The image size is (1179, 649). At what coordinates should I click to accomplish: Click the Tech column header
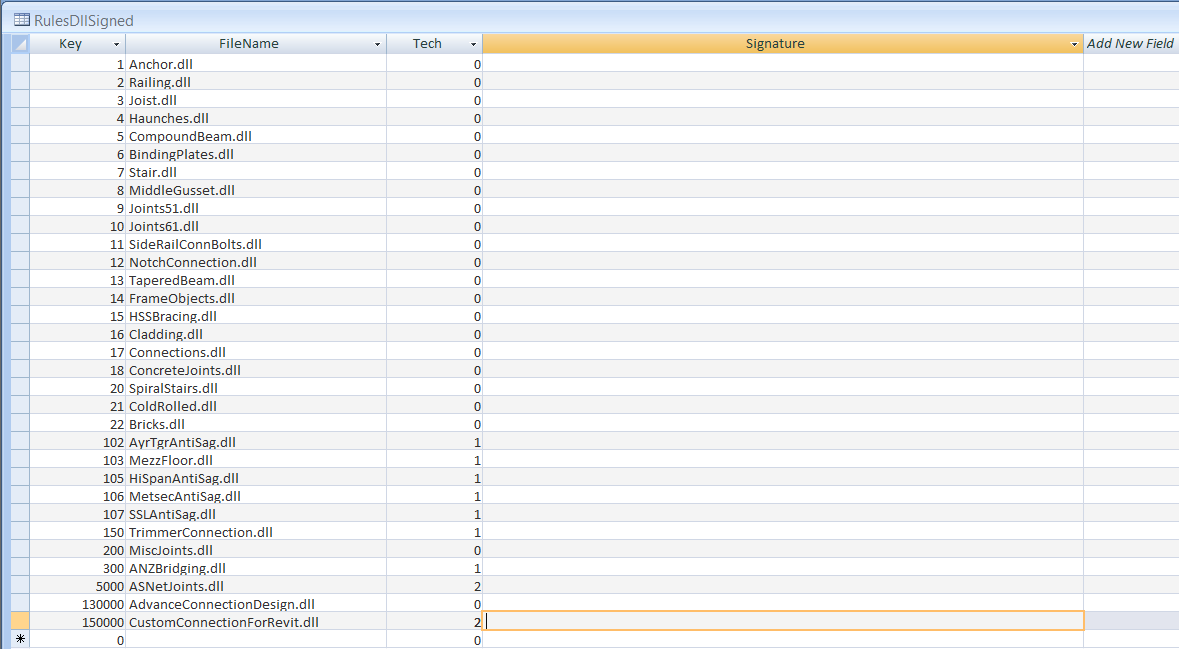427,44
